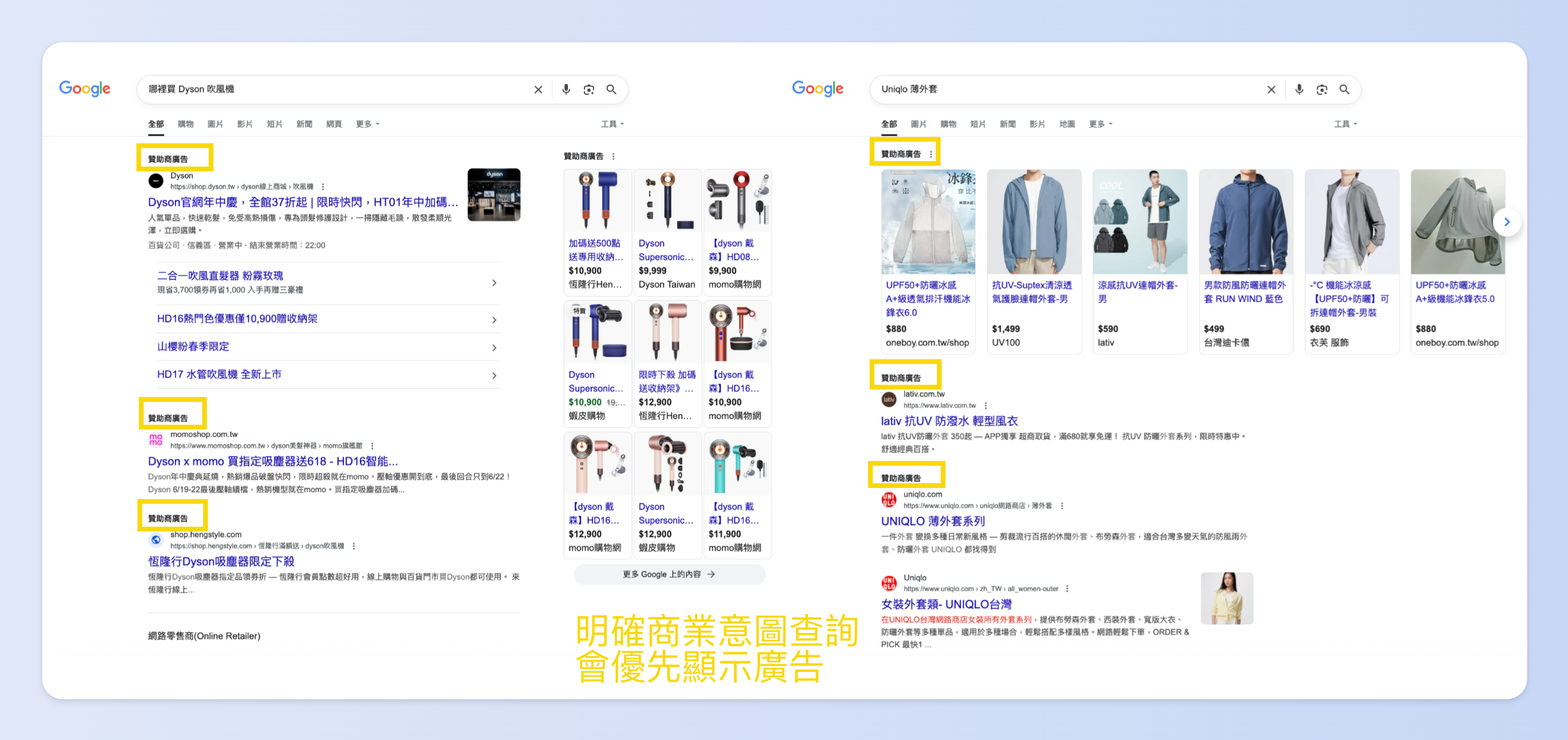Click the momo favicon on the momoshop ad
The height and width of the screenshot is (740, 1568).
[156, 440]
